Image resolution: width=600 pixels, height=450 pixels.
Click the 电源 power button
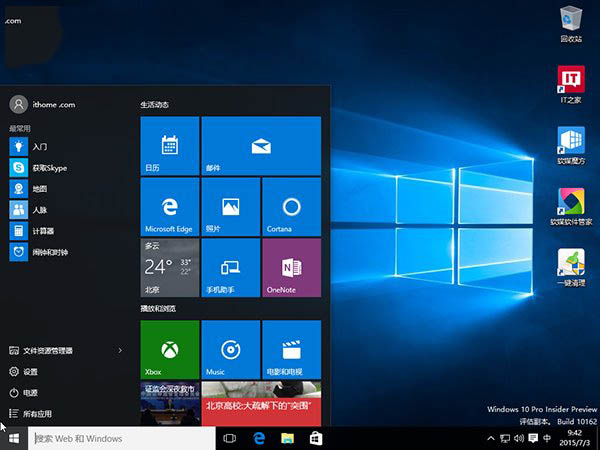[x=30, y=393]
